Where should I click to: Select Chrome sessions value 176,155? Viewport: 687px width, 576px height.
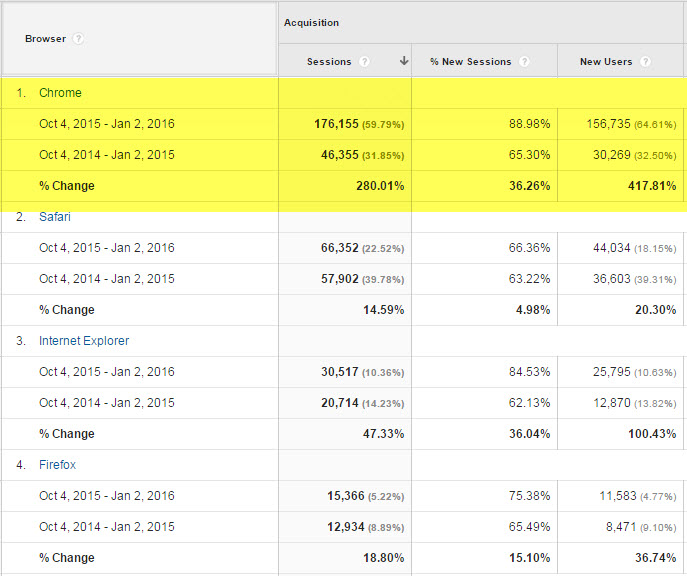pos(336,124)
